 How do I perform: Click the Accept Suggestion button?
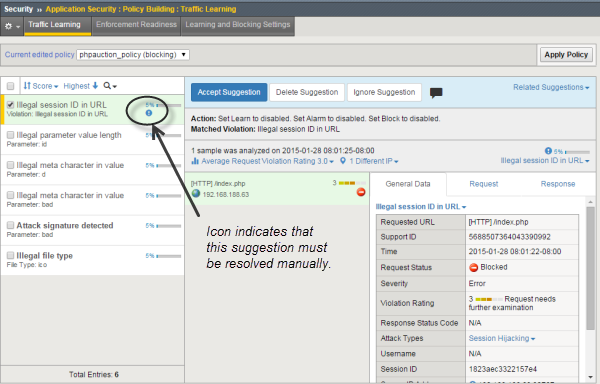tap(229, 92)
